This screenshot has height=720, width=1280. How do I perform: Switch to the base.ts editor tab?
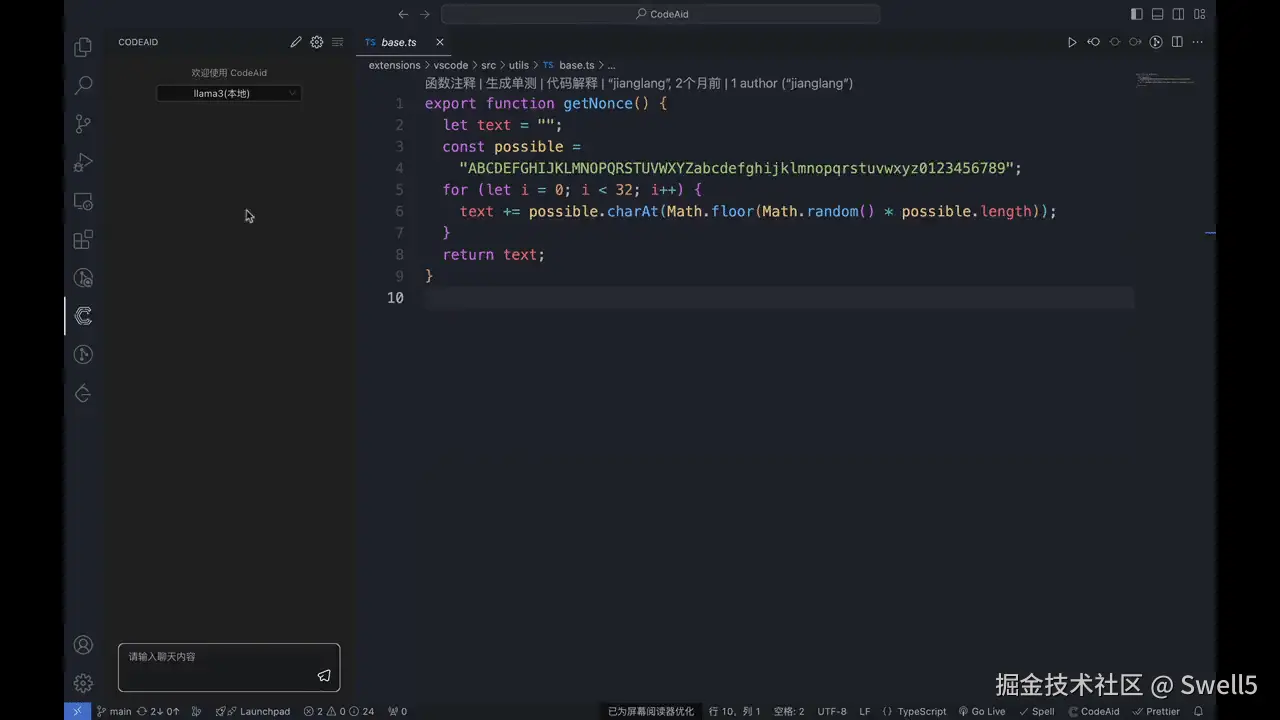(x=398, y=42)
